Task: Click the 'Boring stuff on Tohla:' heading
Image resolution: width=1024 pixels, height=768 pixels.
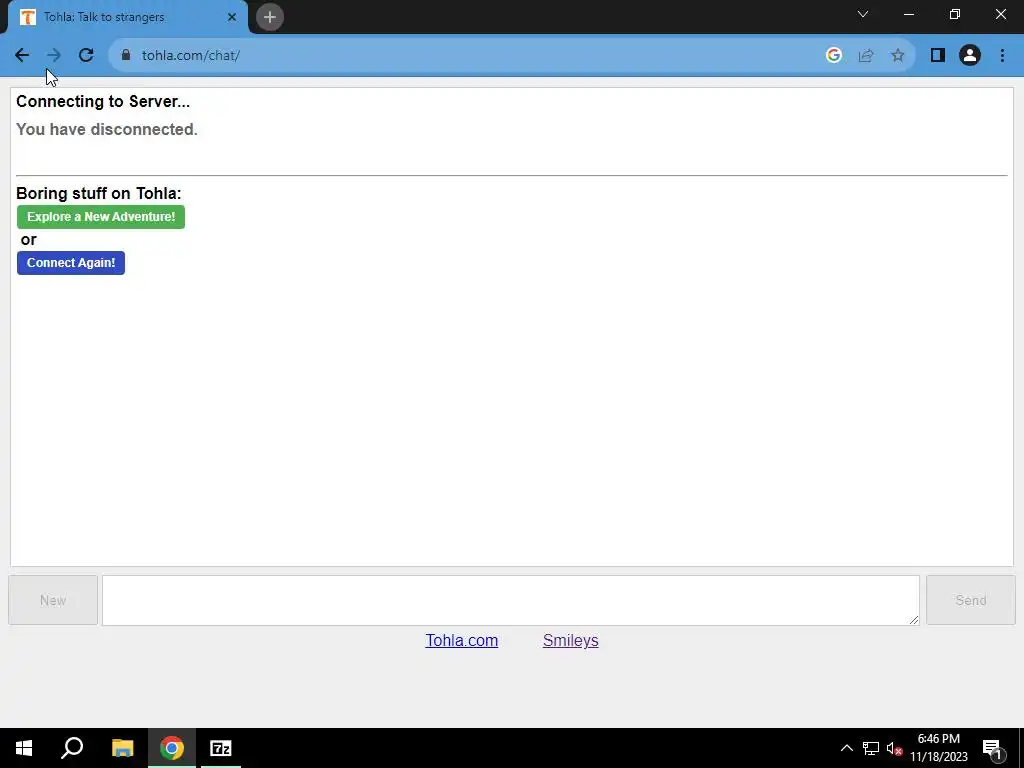Action: (x=99, y=193)
